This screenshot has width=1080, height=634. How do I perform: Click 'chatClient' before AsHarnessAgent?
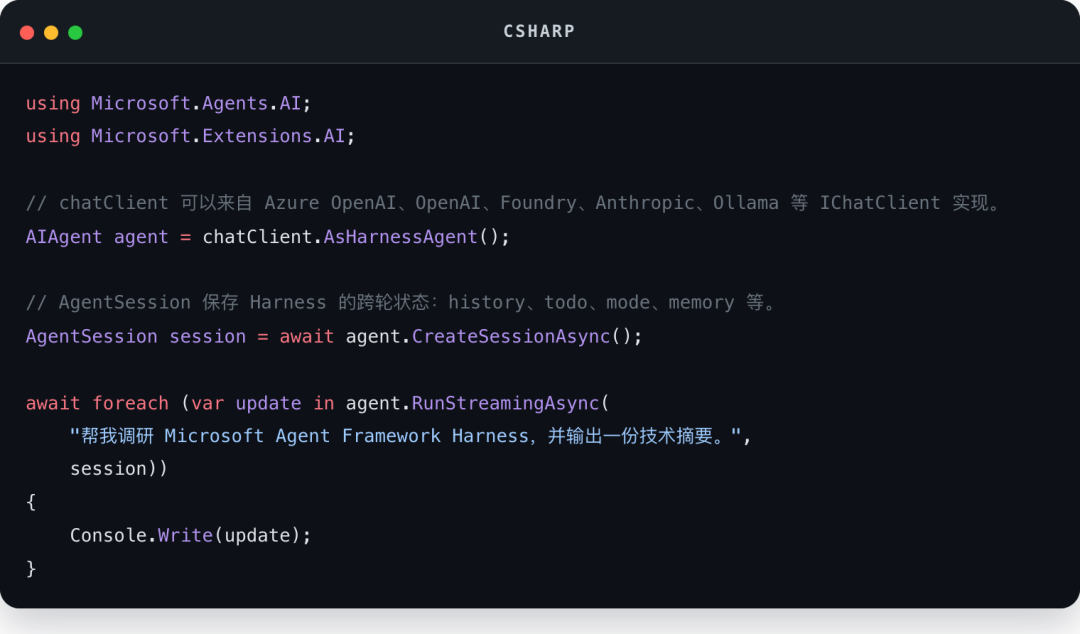(257, 237)
